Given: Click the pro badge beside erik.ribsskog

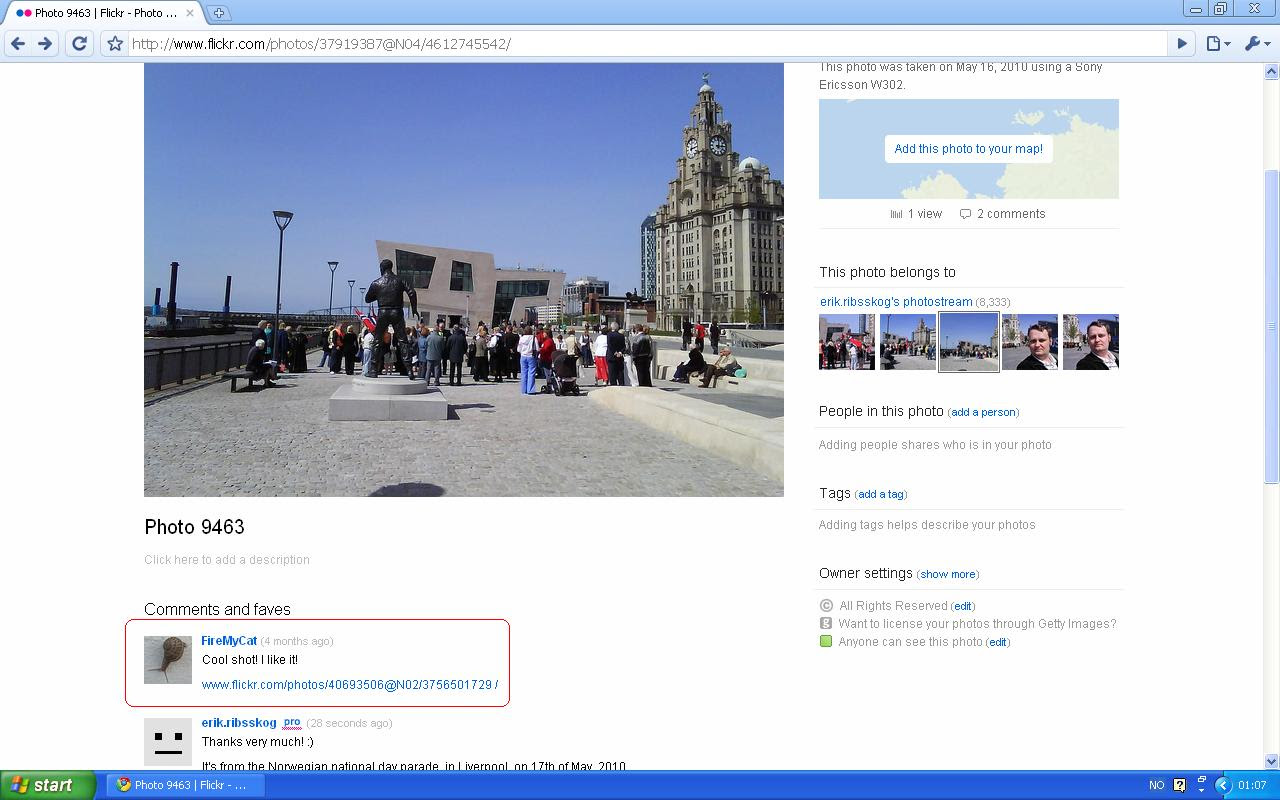Looking at the screenshot, I should [292, 722].
